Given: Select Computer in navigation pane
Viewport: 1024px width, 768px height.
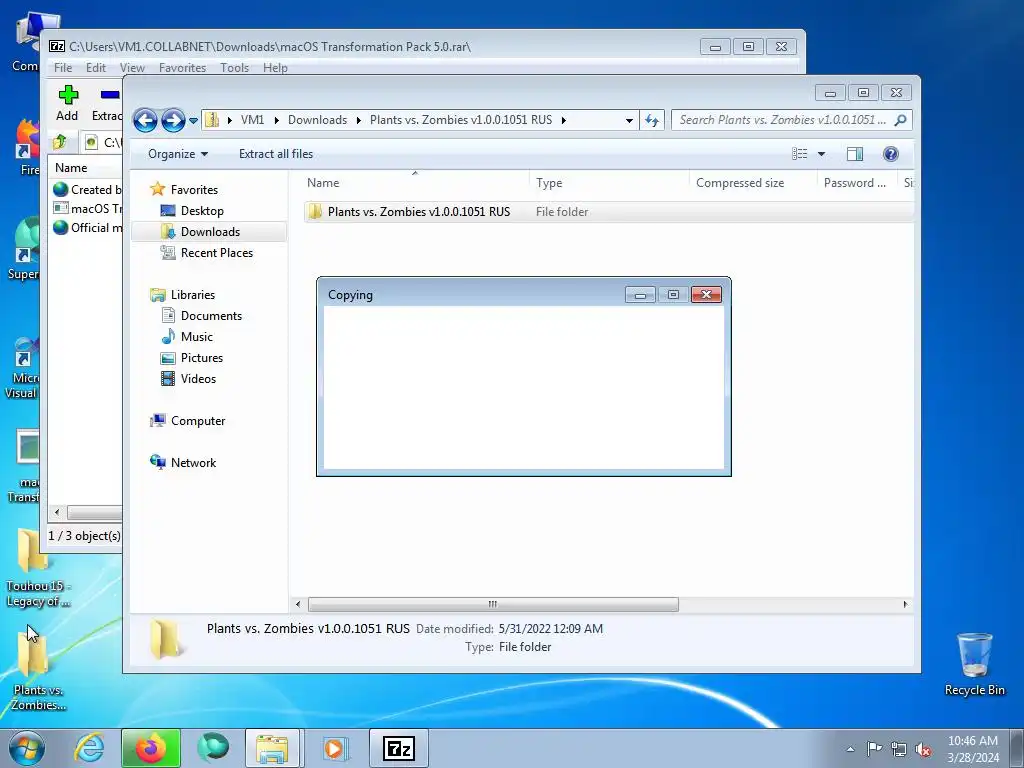Looking at the screenshot, I should tap(197, 421).
